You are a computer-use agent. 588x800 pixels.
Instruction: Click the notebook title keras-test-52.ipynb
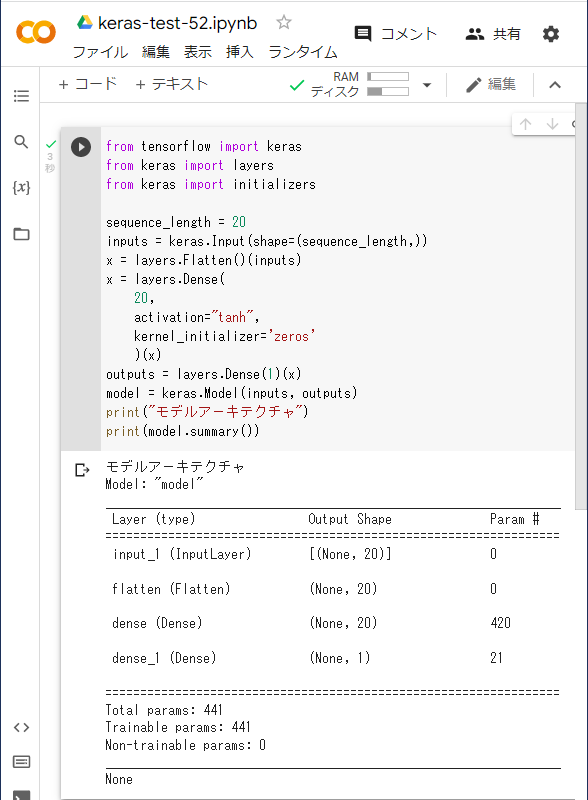pos(177,23)
